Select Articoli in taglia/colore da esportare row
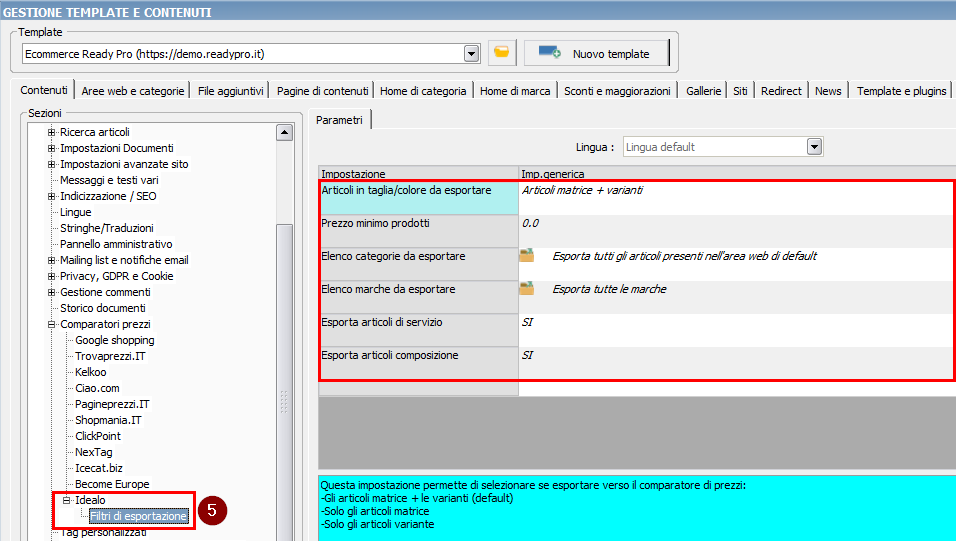The width and height of the screenshot is (956, 541). (418, 198)
